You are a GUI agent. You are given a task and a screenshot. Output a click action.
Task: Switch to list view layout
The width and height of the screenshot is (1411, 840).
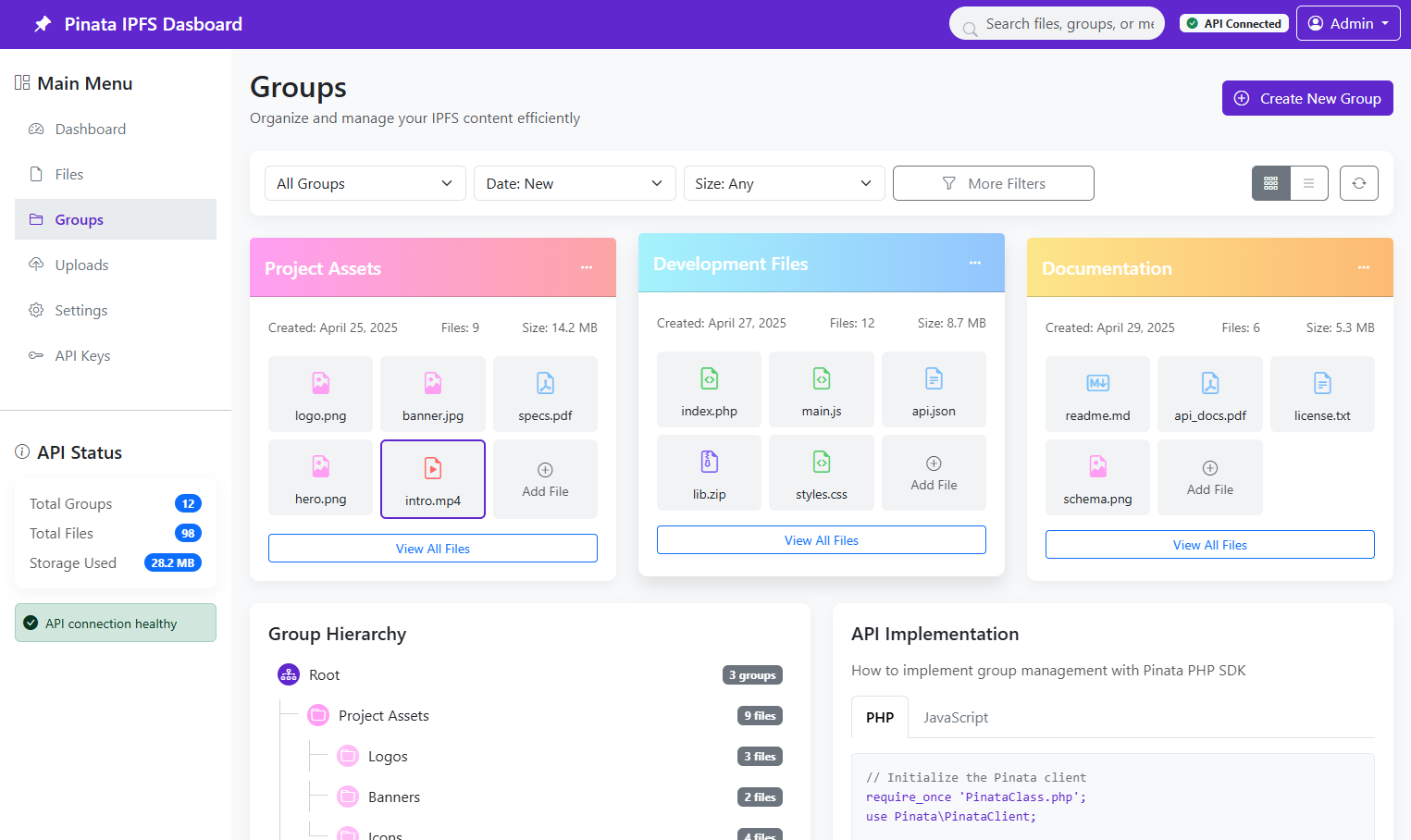click(1309, 183)
